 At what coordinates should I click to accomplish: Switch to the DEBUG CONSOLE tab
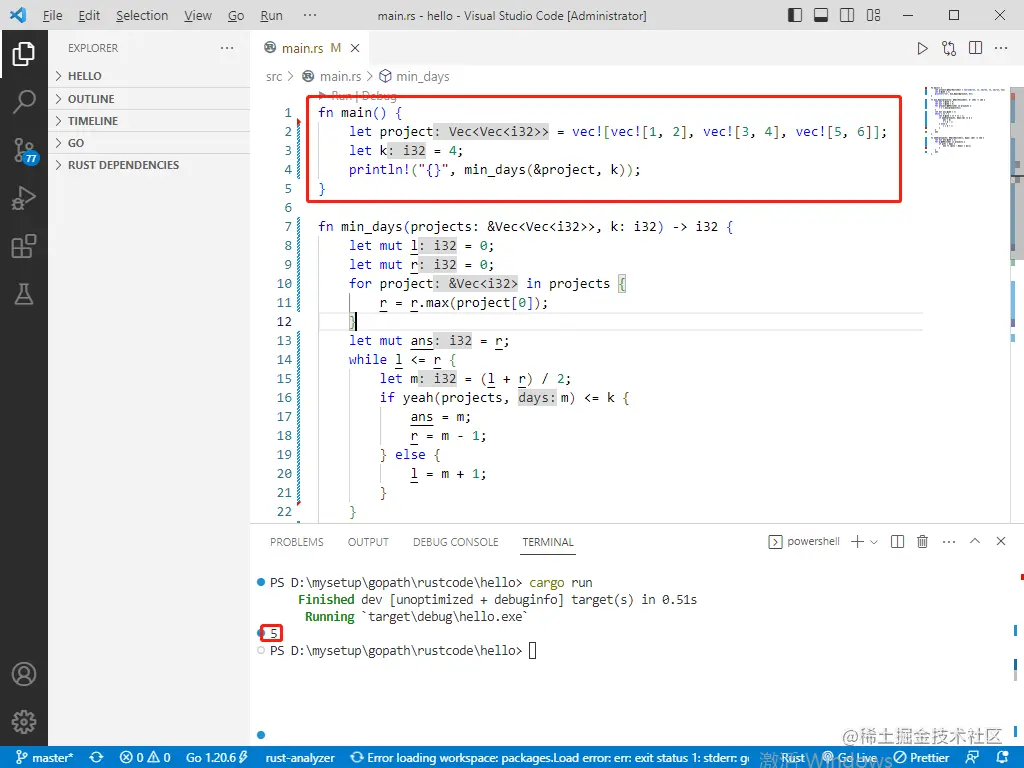(x=455, y=542)
